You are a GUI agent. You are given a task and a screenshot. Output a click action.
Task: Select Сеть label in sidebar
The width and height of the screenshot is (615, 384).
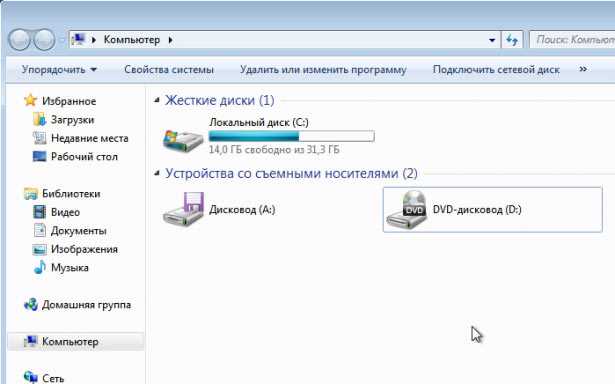click(x=53, y=378)
